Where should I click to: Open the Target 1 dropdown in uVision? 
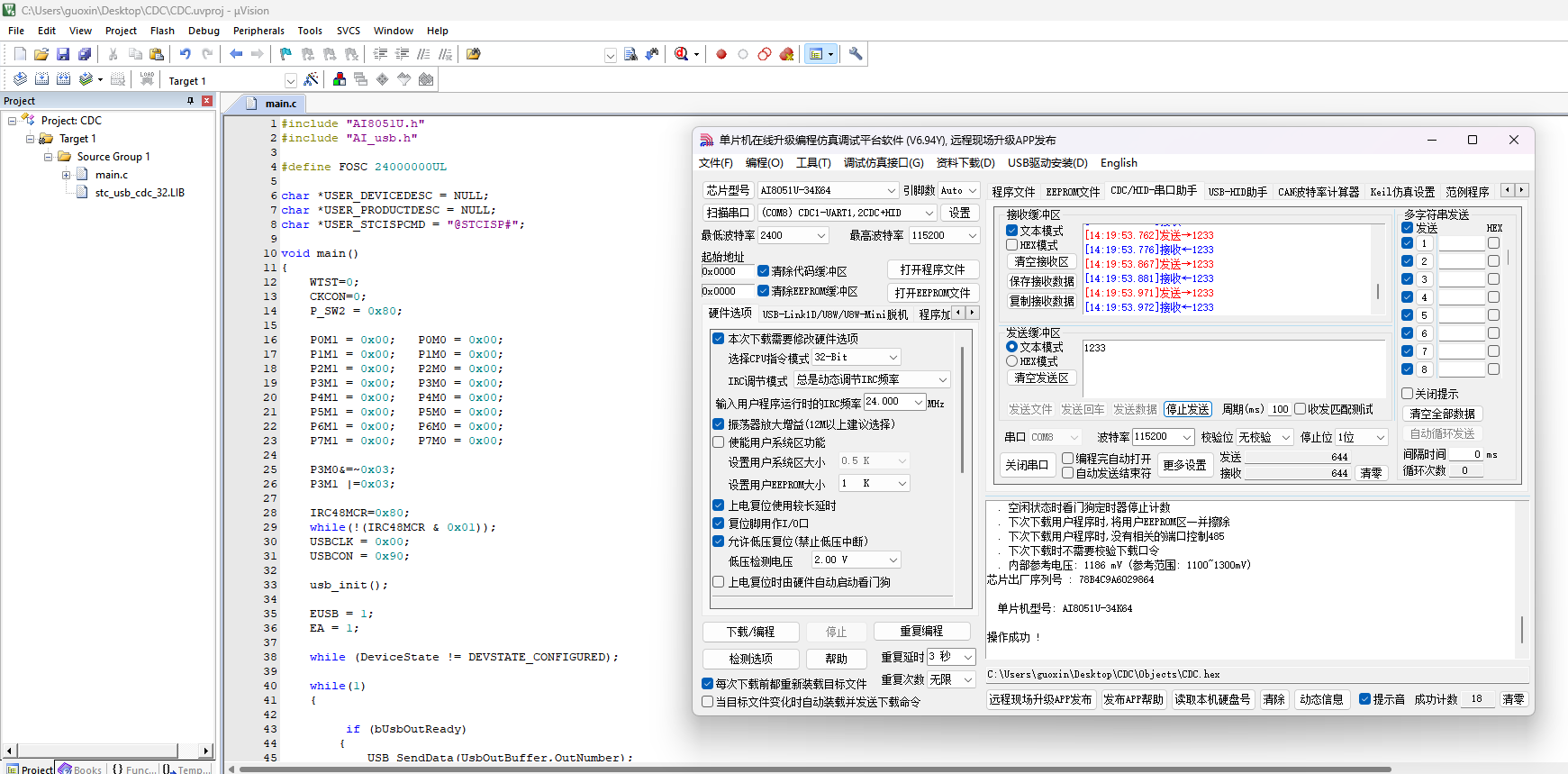[290, 80]
